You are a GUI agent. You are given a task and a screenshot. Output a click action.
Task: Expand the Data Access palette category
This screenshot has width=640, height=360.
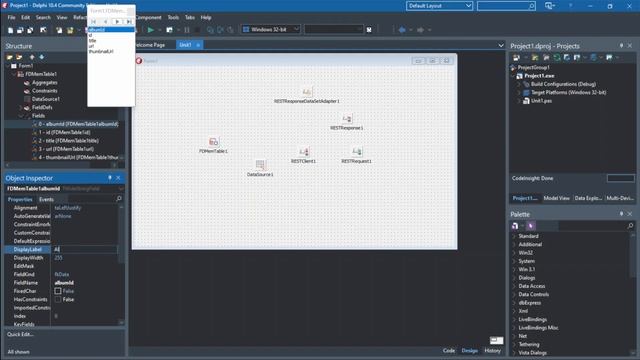coord(514,286)
